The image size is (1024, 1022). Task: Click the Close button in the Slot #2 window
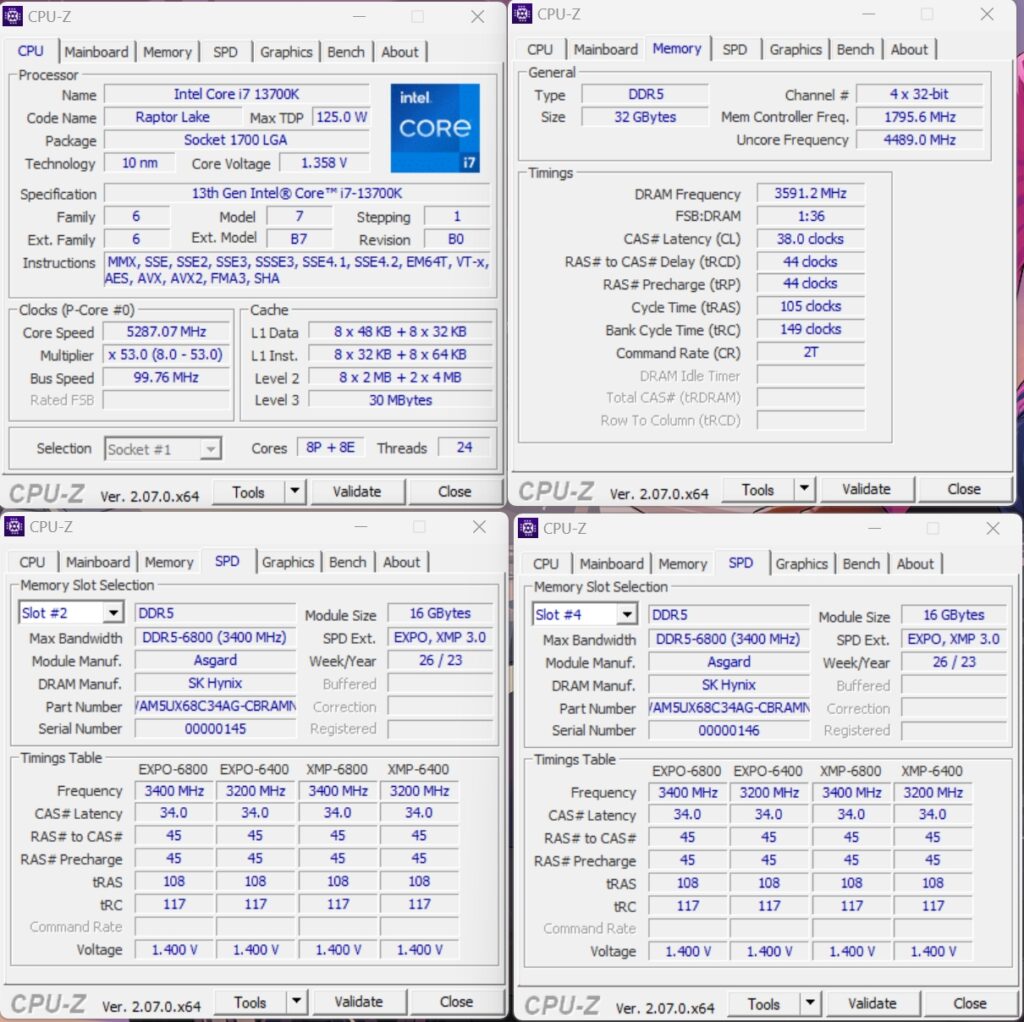(x=456, y=1001)
